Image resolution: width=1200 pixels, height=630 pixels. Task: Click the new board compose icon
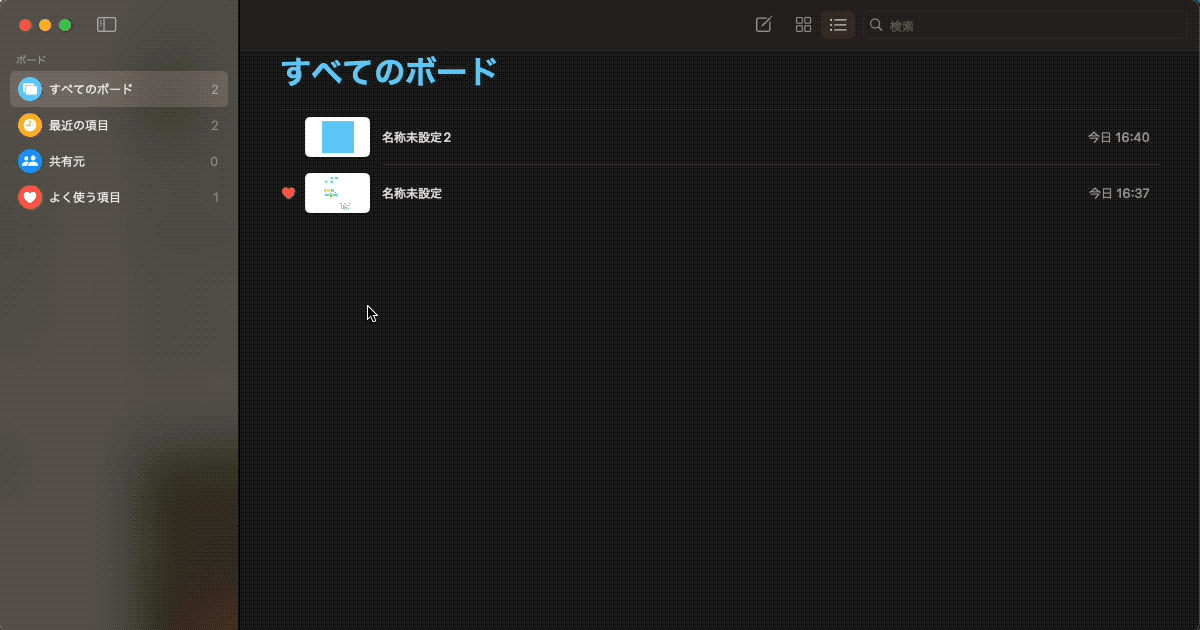click(x=763, y=25)
